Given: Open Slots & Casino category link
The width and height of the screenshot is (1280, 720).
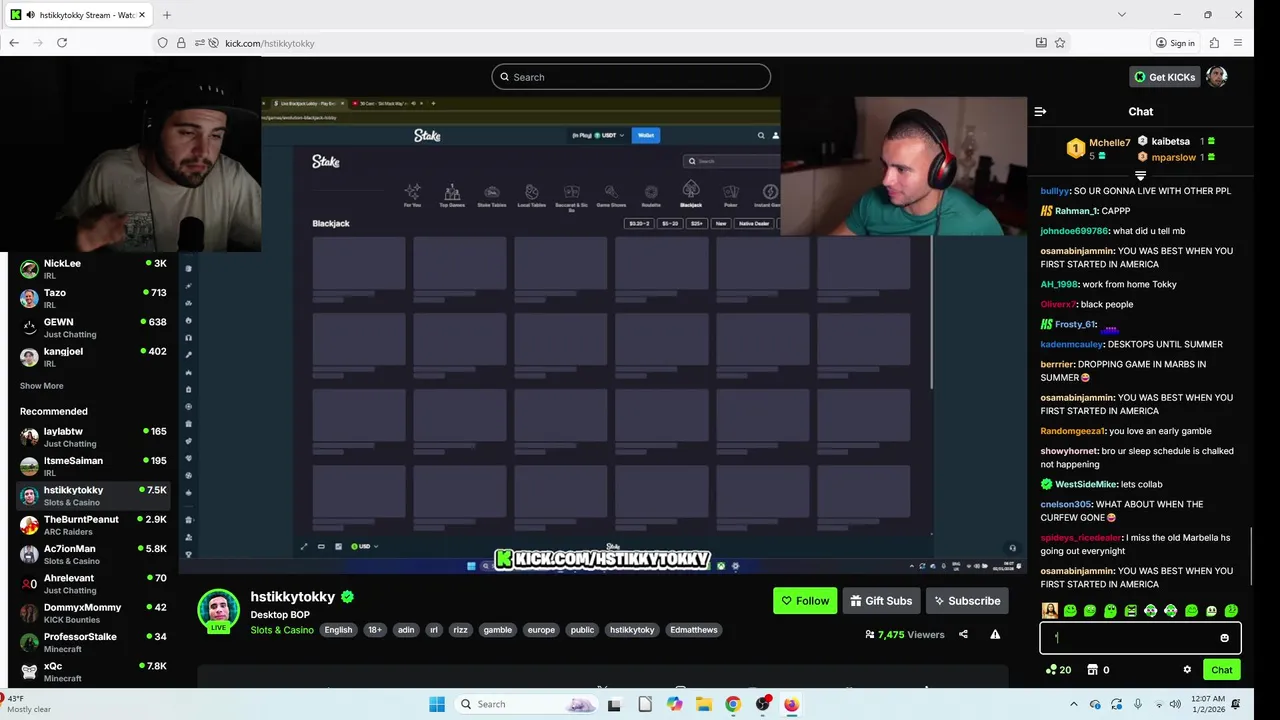Looking at the screenshot, I should (282, 630).
